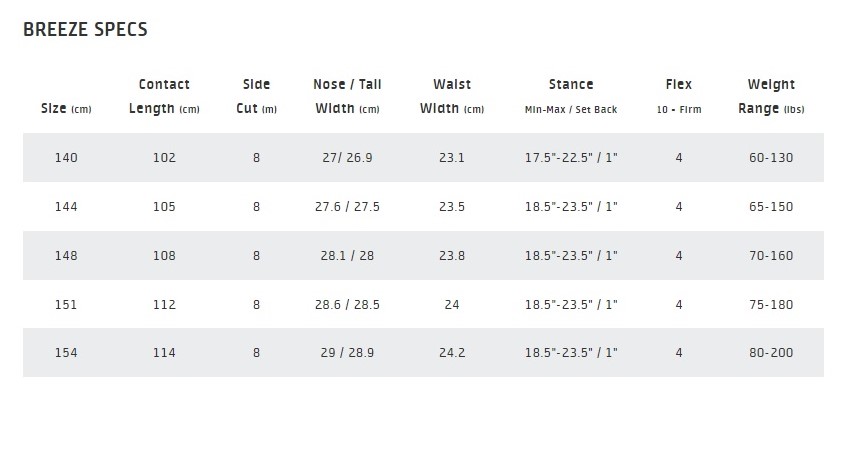Click the Nose / Tail Width header

coord(347,96)
